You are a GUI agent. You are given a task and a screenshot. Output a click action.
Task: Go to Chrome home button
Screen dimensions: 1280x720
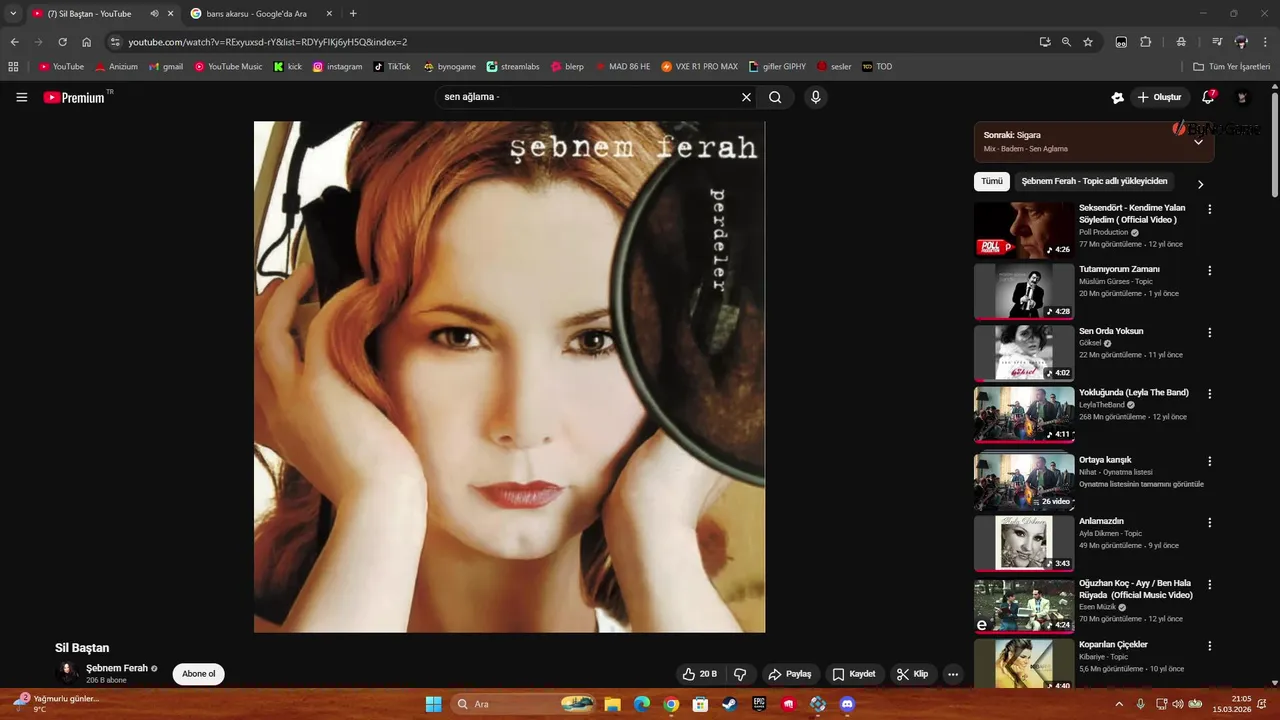tap(87, 42)
